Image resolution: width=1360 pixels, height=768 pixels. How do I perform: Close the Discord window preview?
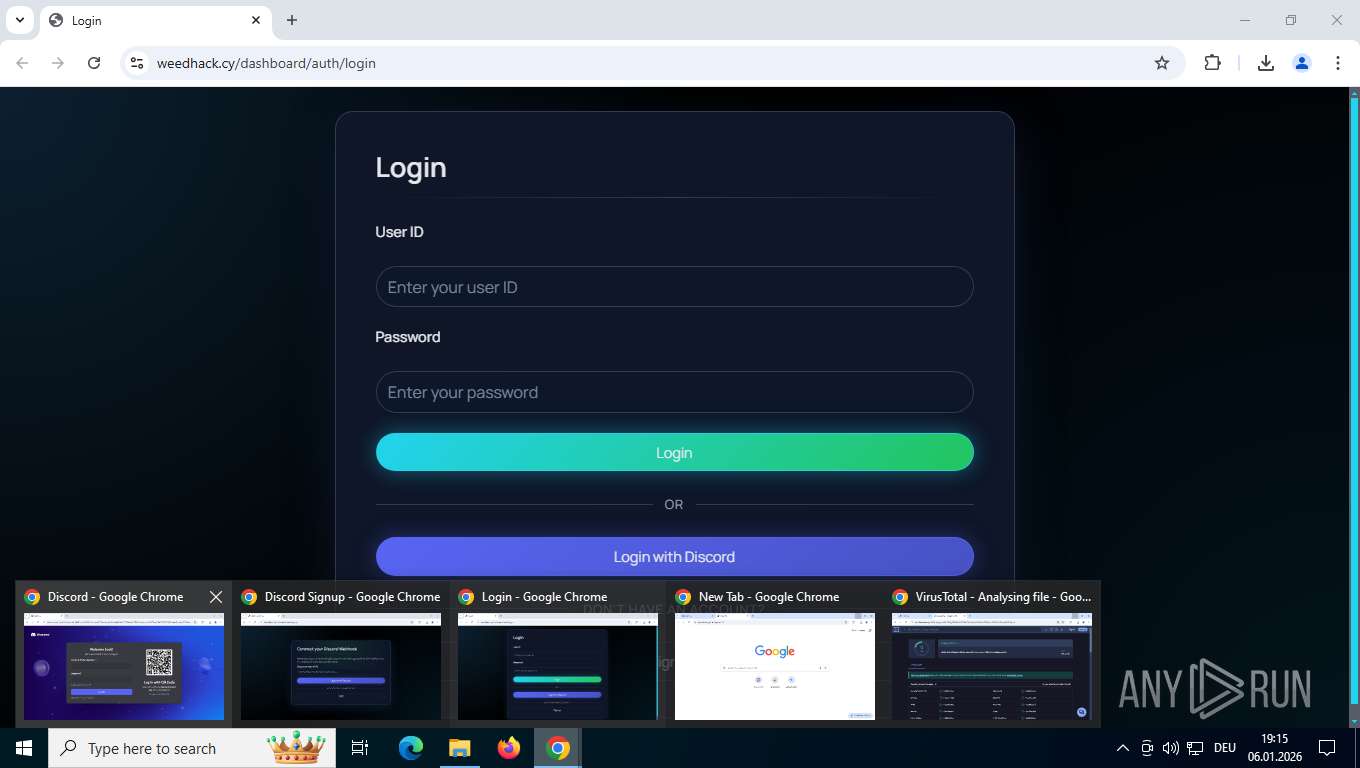point(216,597)
